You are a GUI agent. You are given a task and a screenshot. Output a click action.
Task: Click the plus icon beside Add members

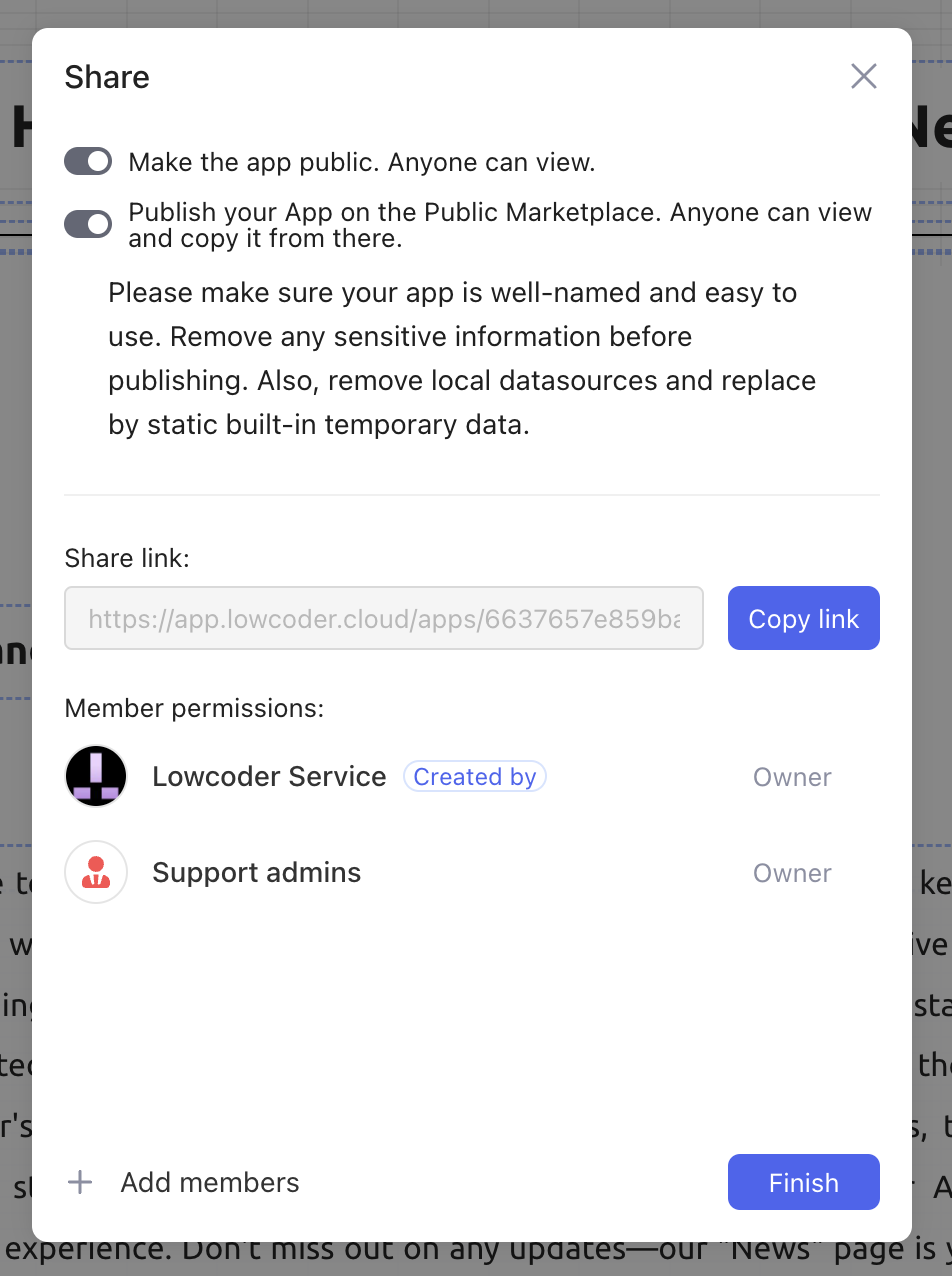[x=80, y=1182]
